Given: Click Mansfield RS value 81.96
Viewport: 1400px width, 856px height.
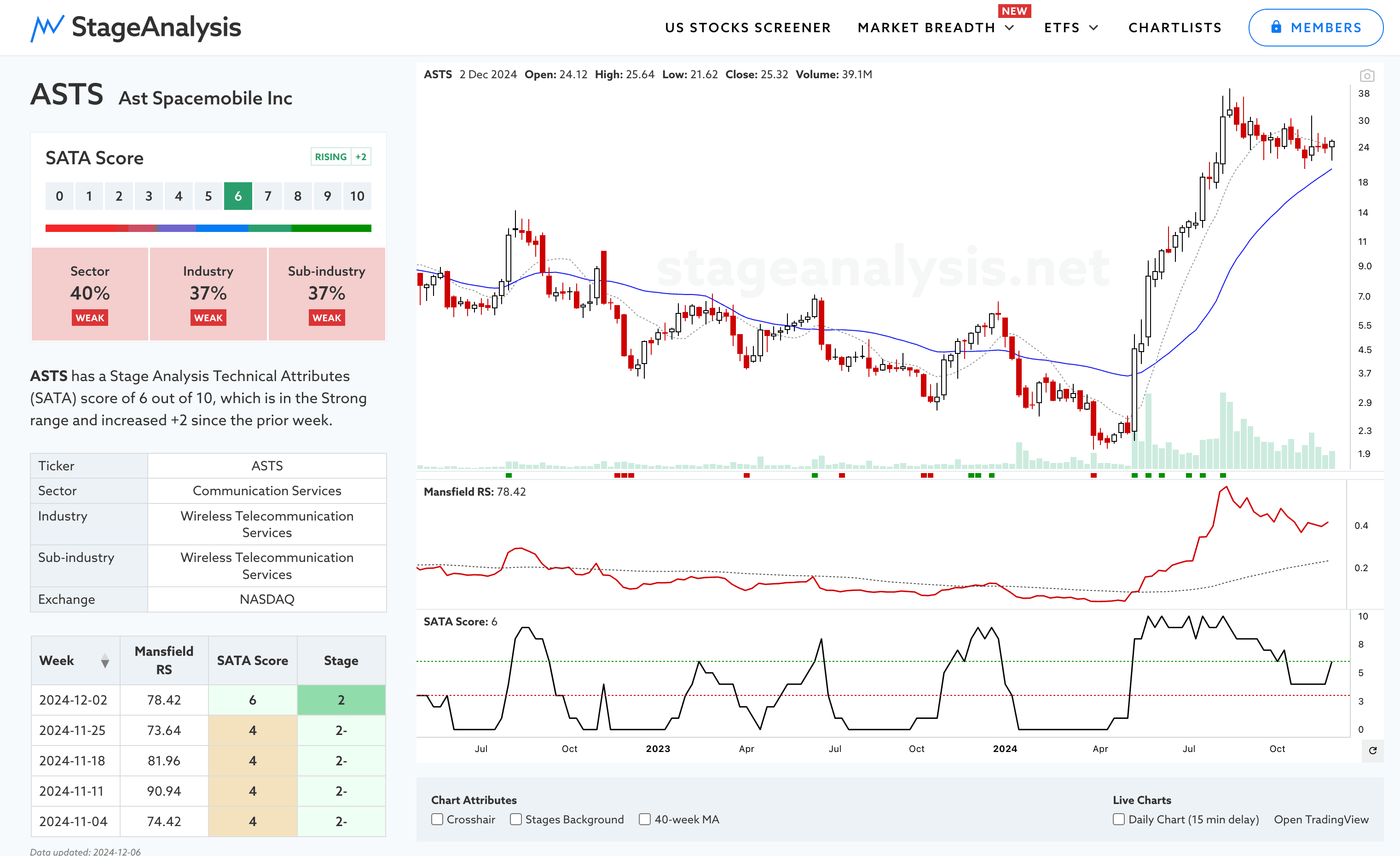Looking at the screenshot, I should click(164, 761).
